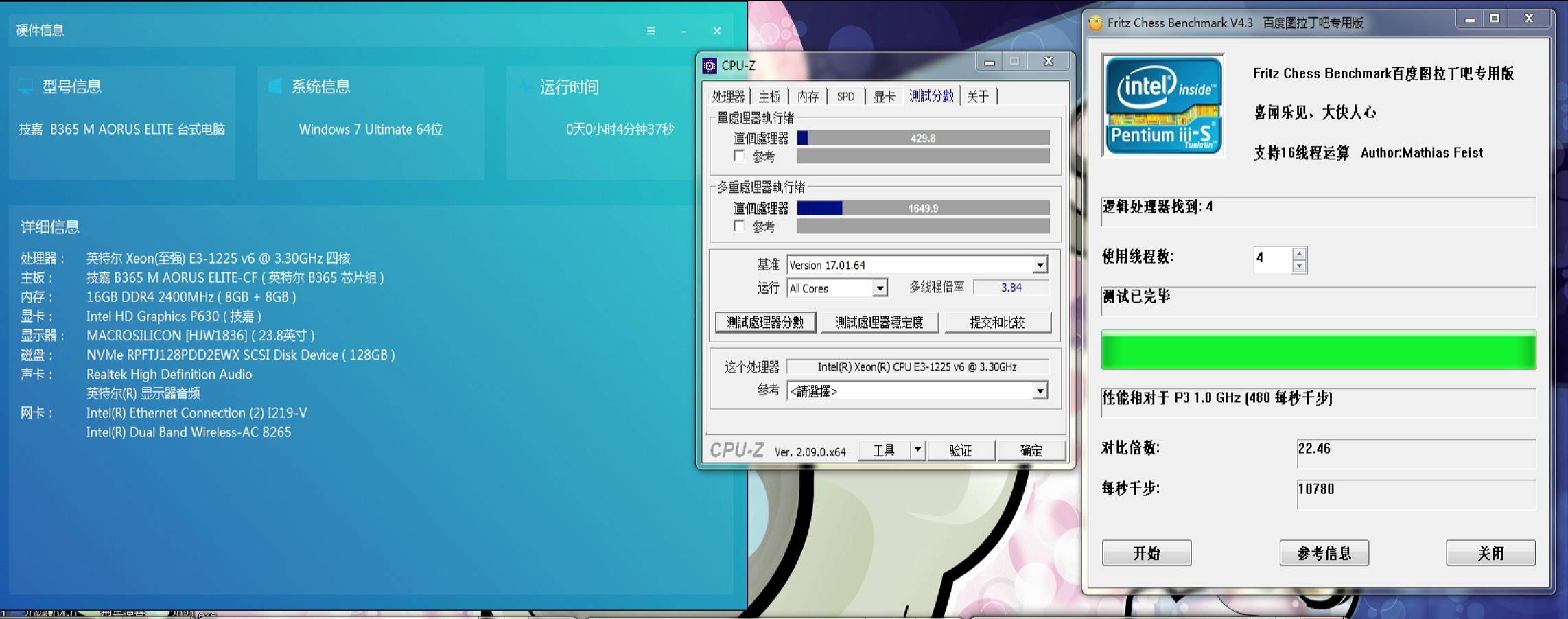Viewport: 1568px width, 619px height.
Task: Click the 关闭 button in Fritz Chess Benchmark
Action: pos(1490,553)
